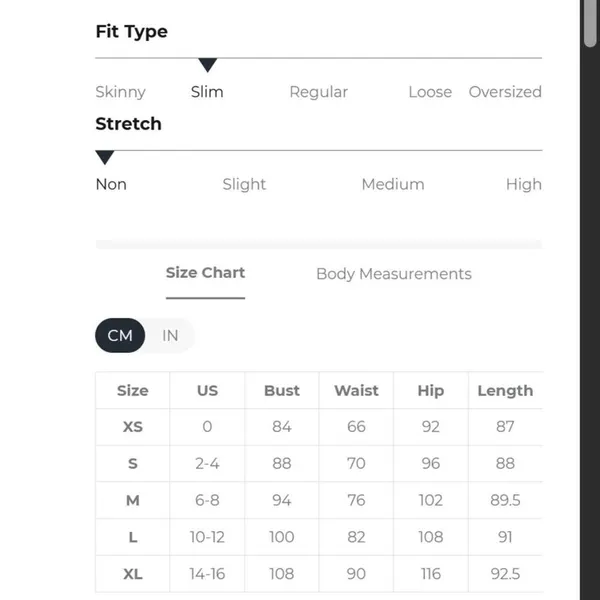Image resolution: width=600 pixels, height=600 pixels.
Task: Click the High stretch label
Action: pyautogui.click(x=523, y=184)
